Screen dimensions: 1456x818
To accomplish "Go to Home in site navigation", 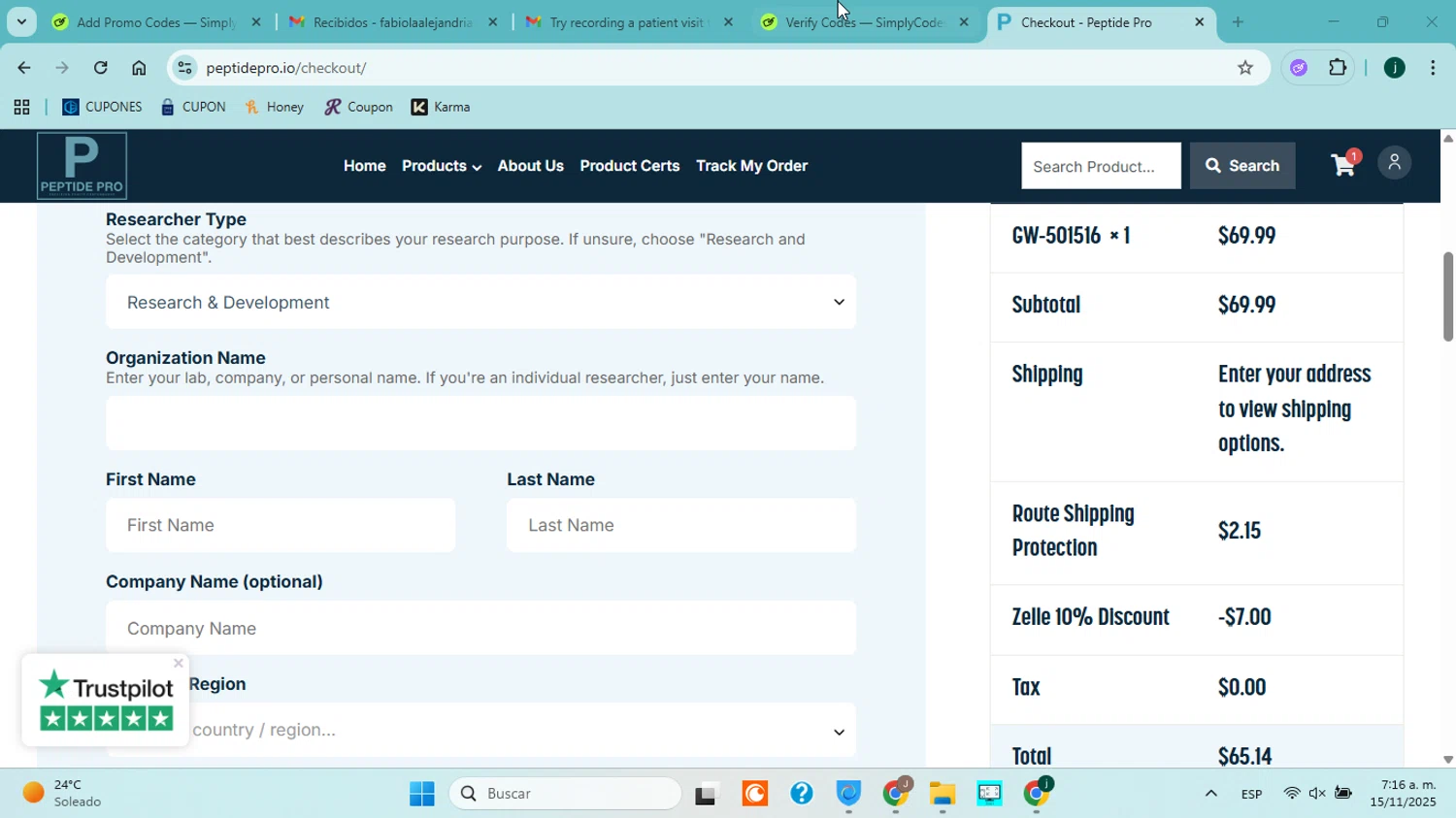I will pyautogui.click(x=365, y=166).
